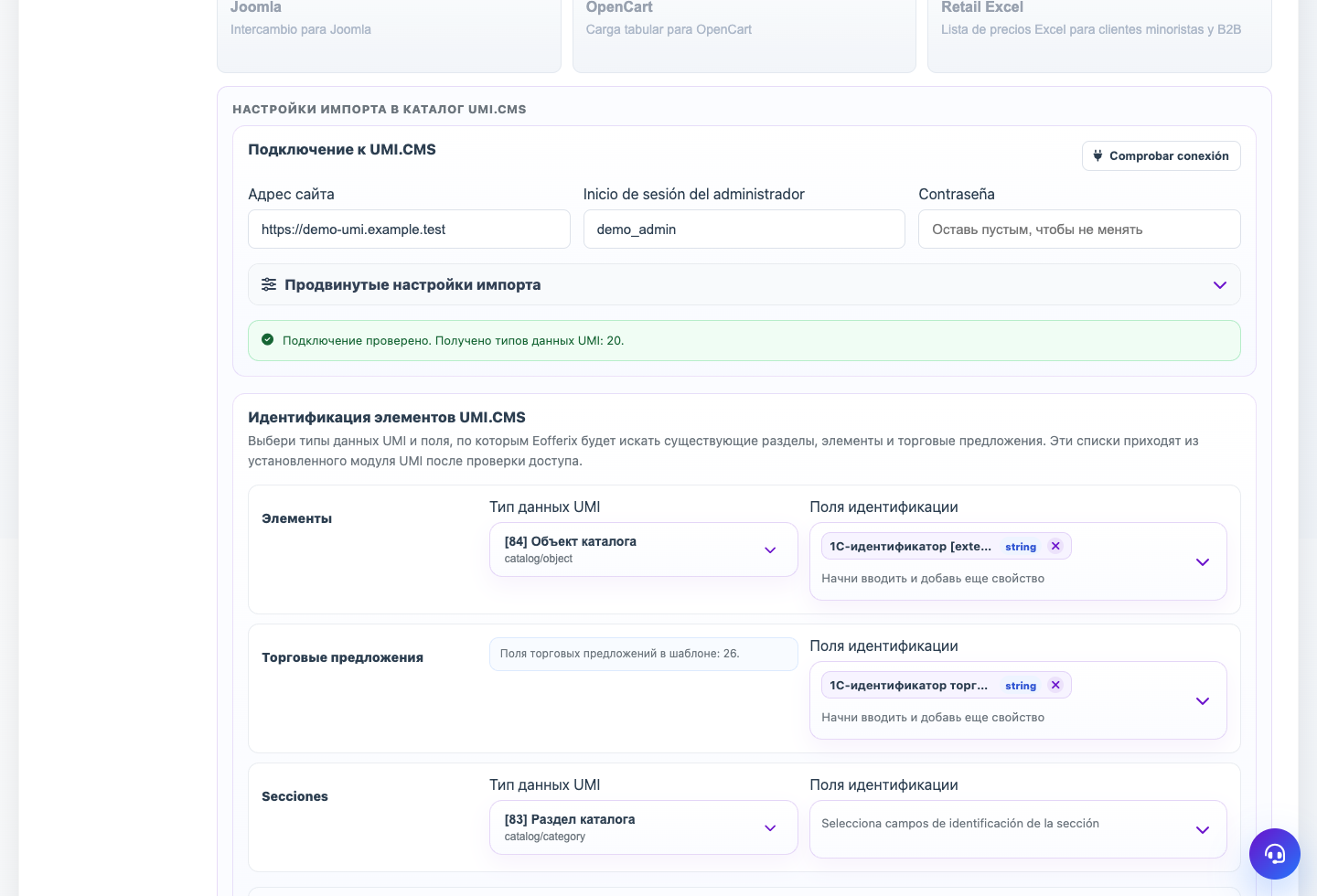
Task: Click section title НАСТРОЙКИ ИМПОРТА В КАТАЛОГ UMI.CMS
Action: (x=380, y=109)
